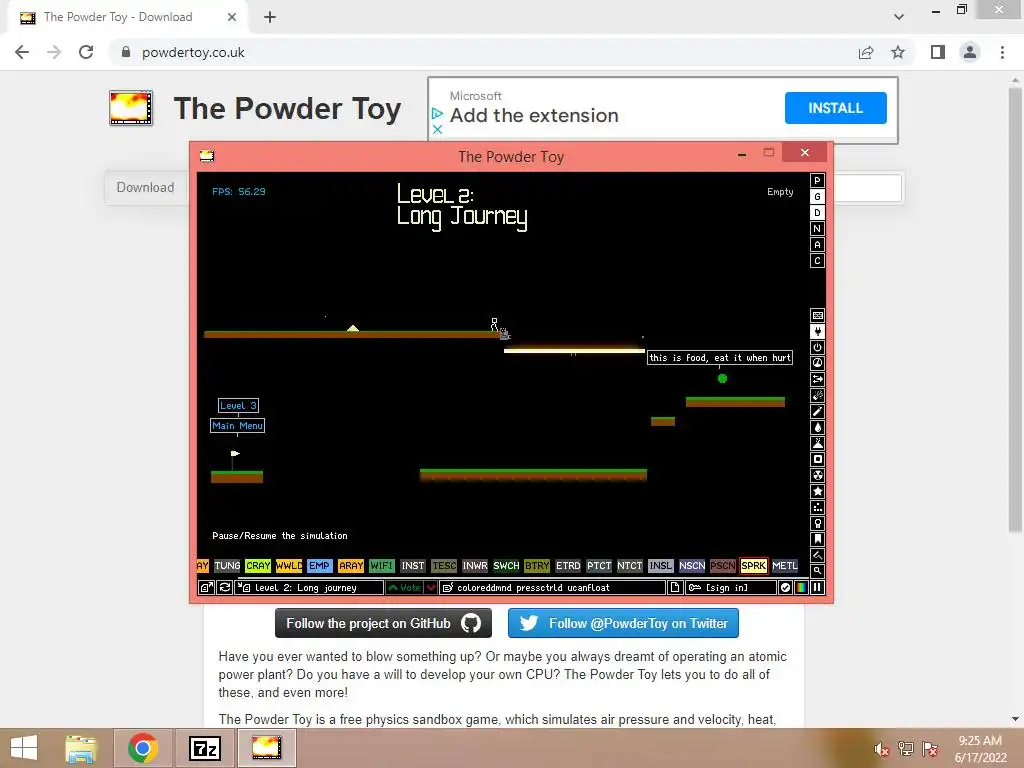The height and width of the screenshot is (768, 1024).
Task: Close the Microsoft ad with the X
Action: point(438,129)
